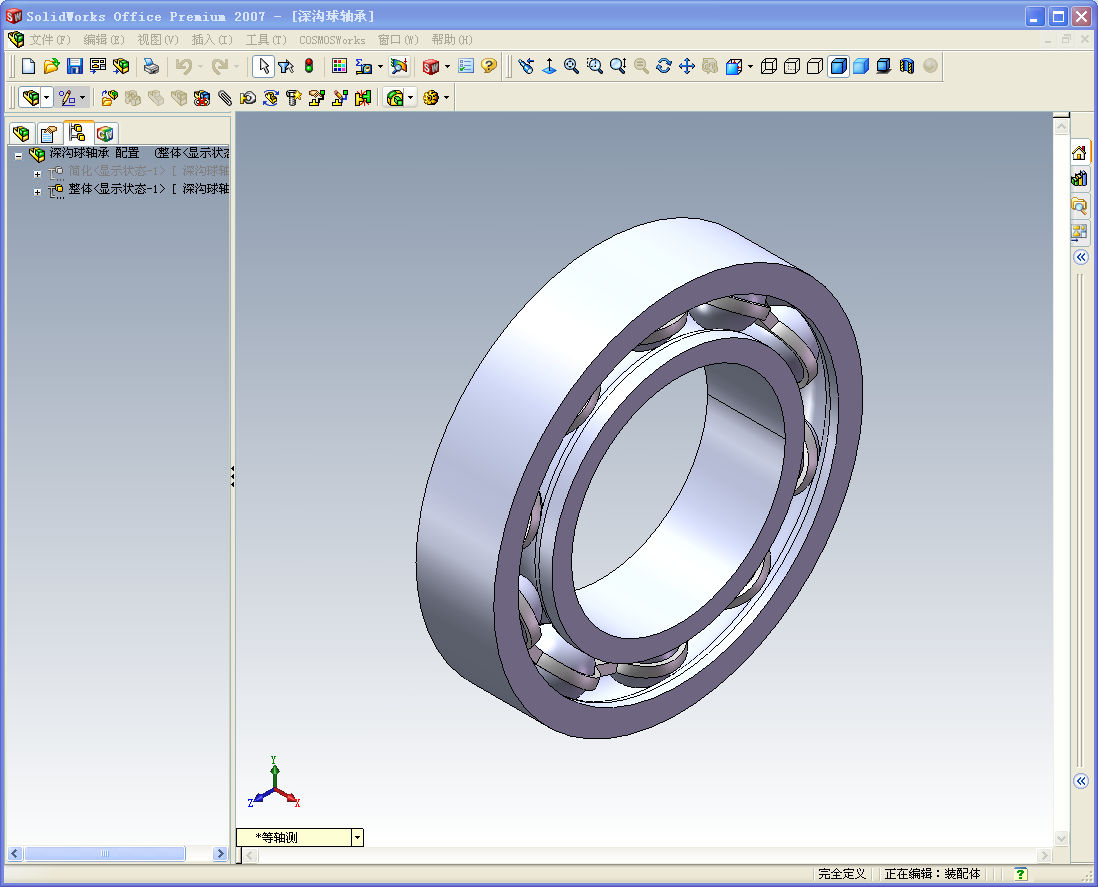Expand the 整体 configuration node
The height and width of the screenshot is (887, 1098).
(37, 192)
